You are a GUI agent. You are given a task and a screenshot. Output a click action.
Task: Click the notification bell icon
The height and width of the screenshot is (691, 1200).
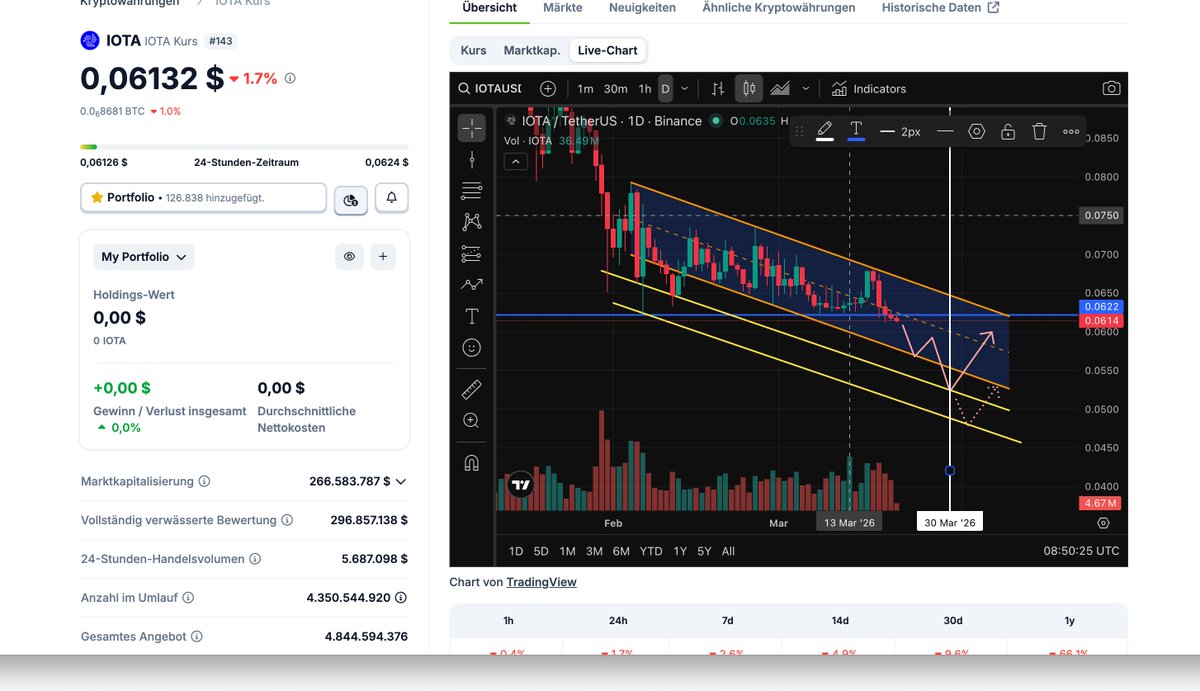coord(391,198)
